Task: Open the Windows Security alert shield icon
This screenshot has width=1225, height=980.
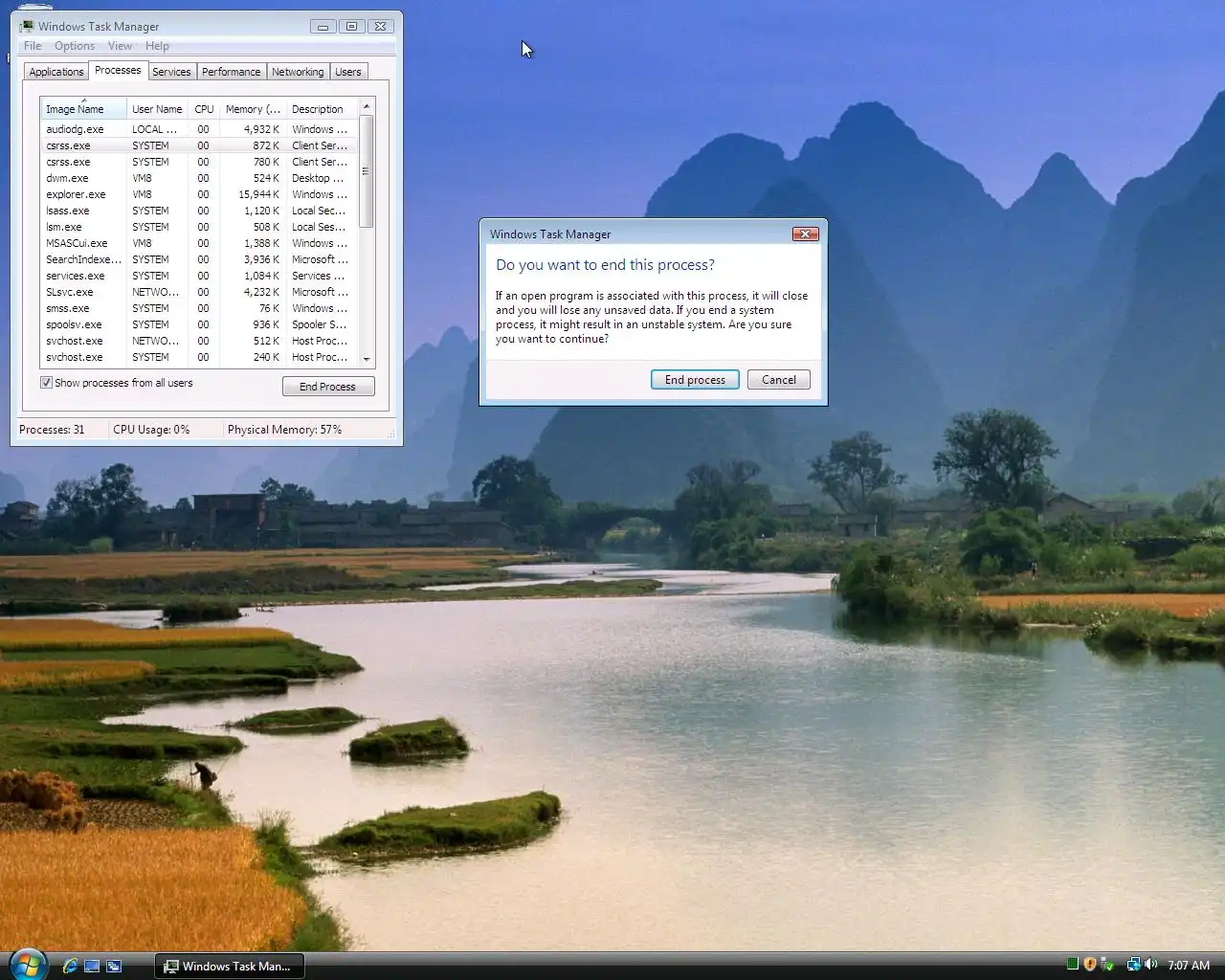Action: [1089, 965]
